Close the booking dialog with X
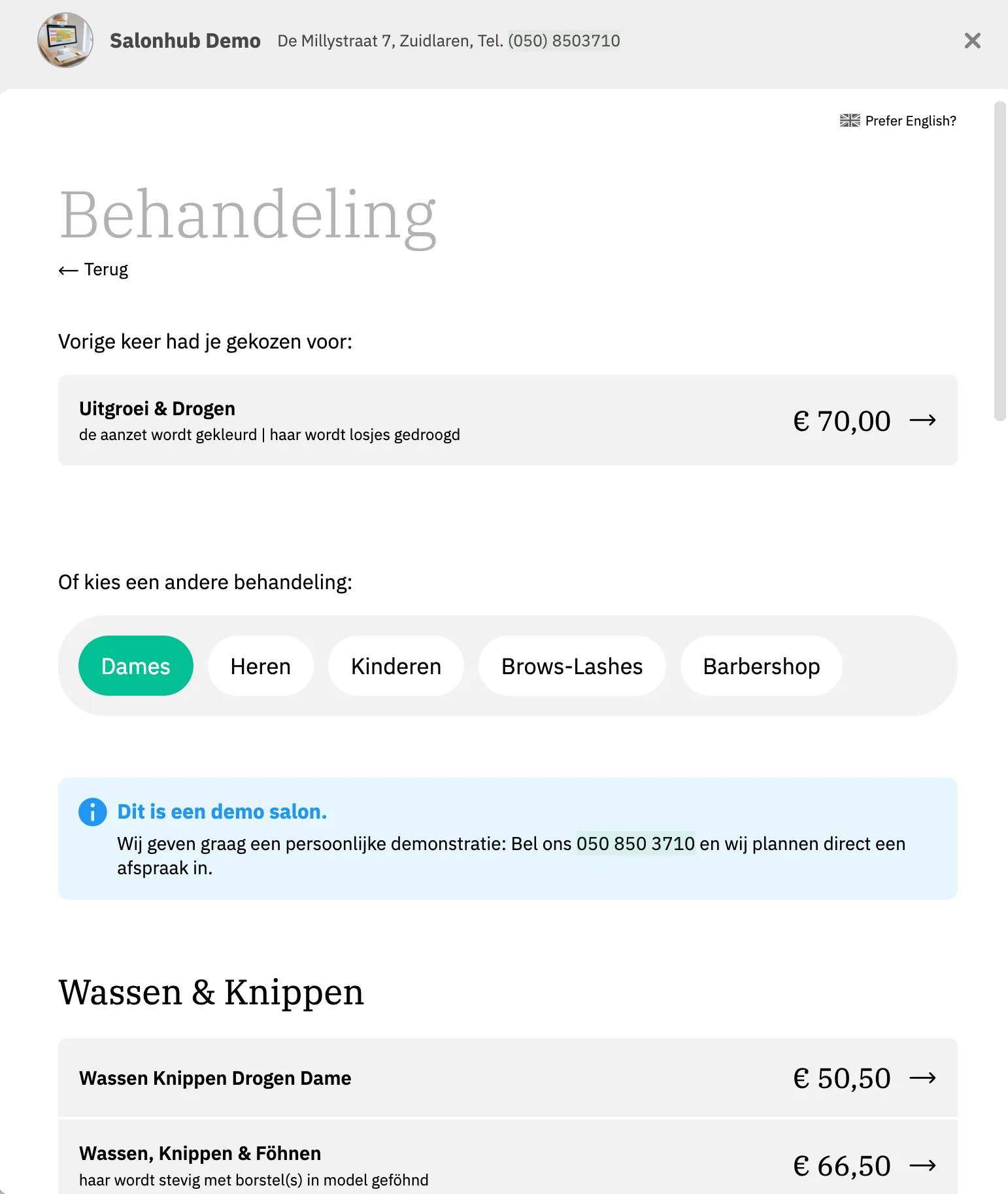 tap(972, 41)
